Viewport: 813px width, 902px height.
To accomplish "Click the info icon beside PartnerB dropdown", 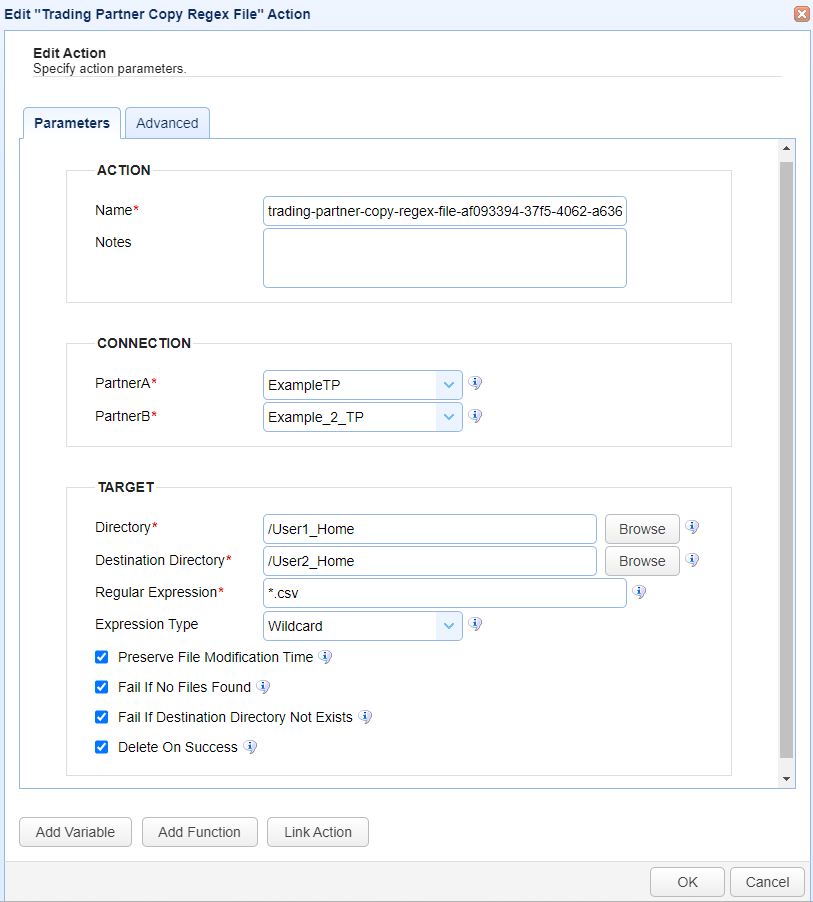I will (476, 416).
